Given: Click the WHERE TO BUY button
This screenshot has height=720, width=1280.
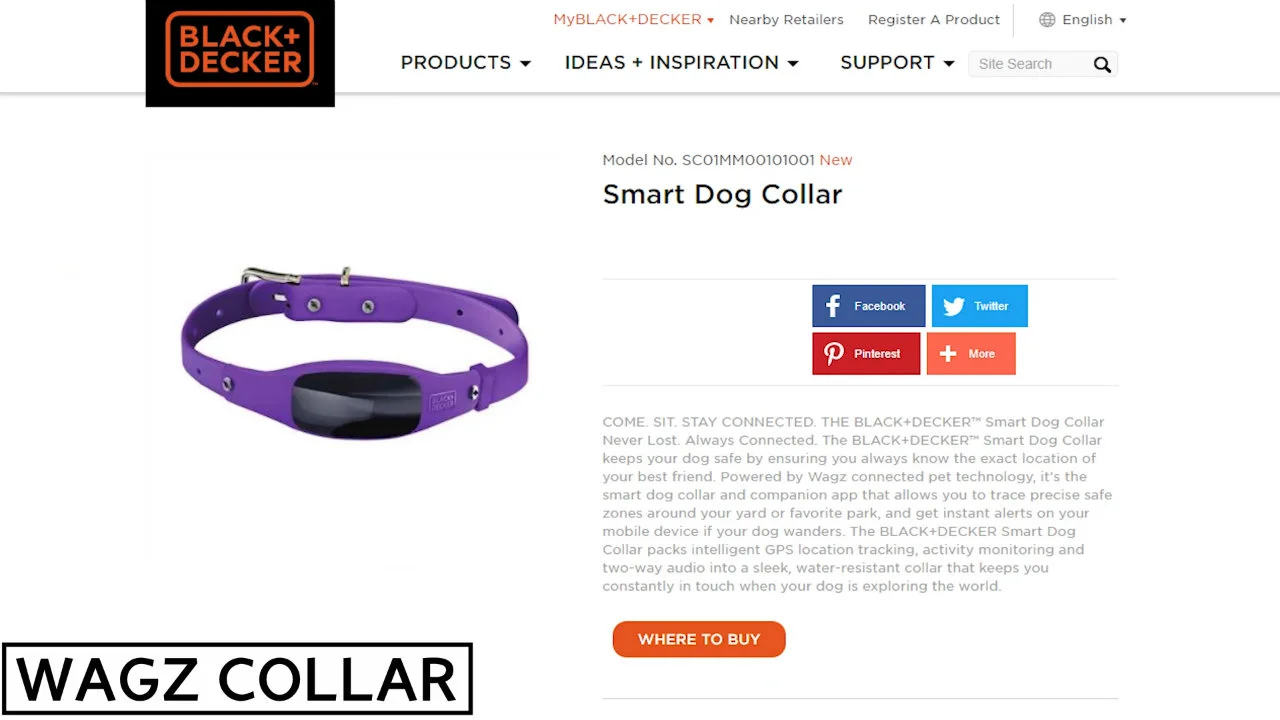Looking at the screenshot, I should pos(699,639).
